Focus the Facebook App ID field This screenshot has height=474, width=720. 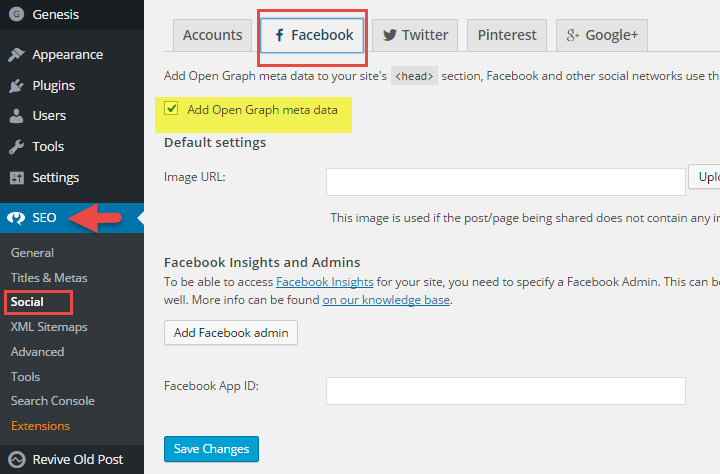[506, 391]
